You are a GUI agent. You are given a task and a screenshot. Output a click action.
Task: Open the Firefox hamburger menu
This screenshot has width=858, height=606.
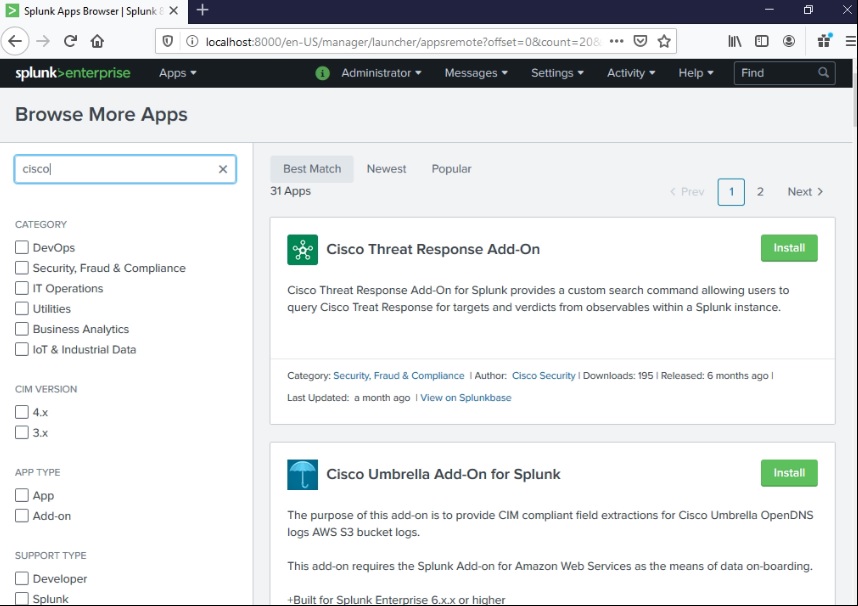coord(851,41)
